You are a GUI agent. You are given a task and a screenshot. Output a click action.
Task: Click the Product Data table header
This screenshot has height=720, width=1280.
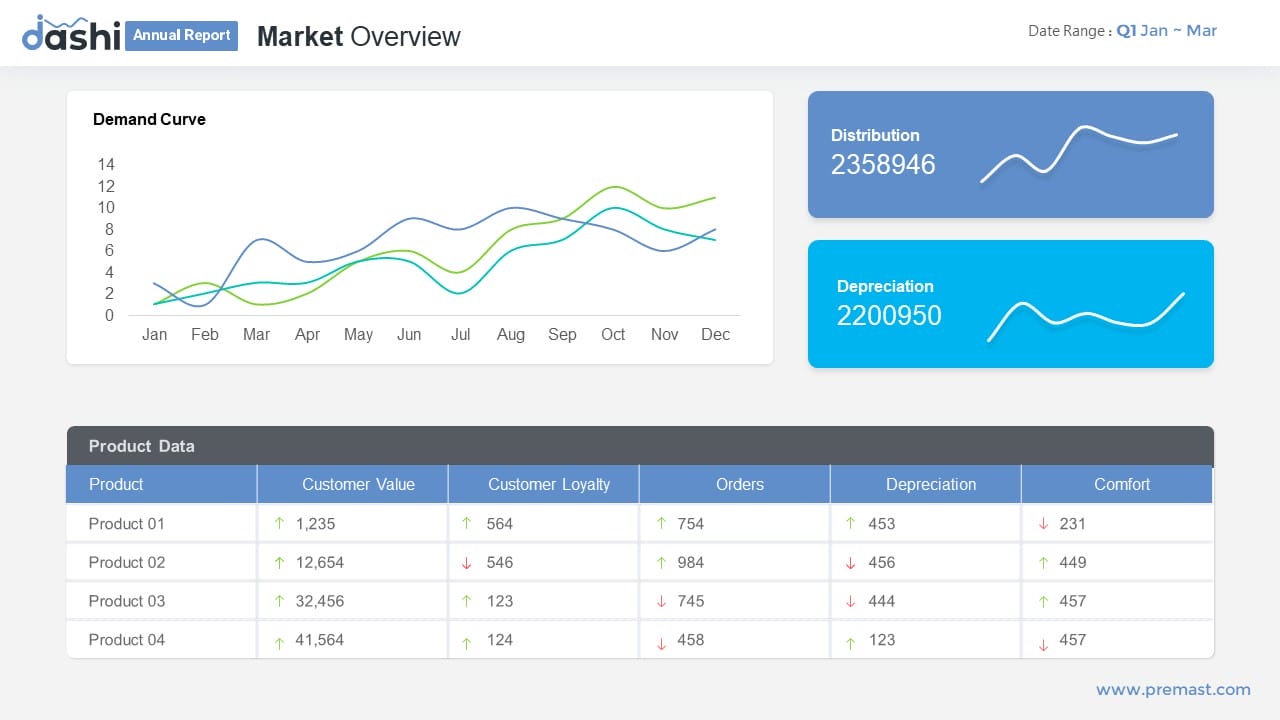pyautogui.click(x=640, y=446)
